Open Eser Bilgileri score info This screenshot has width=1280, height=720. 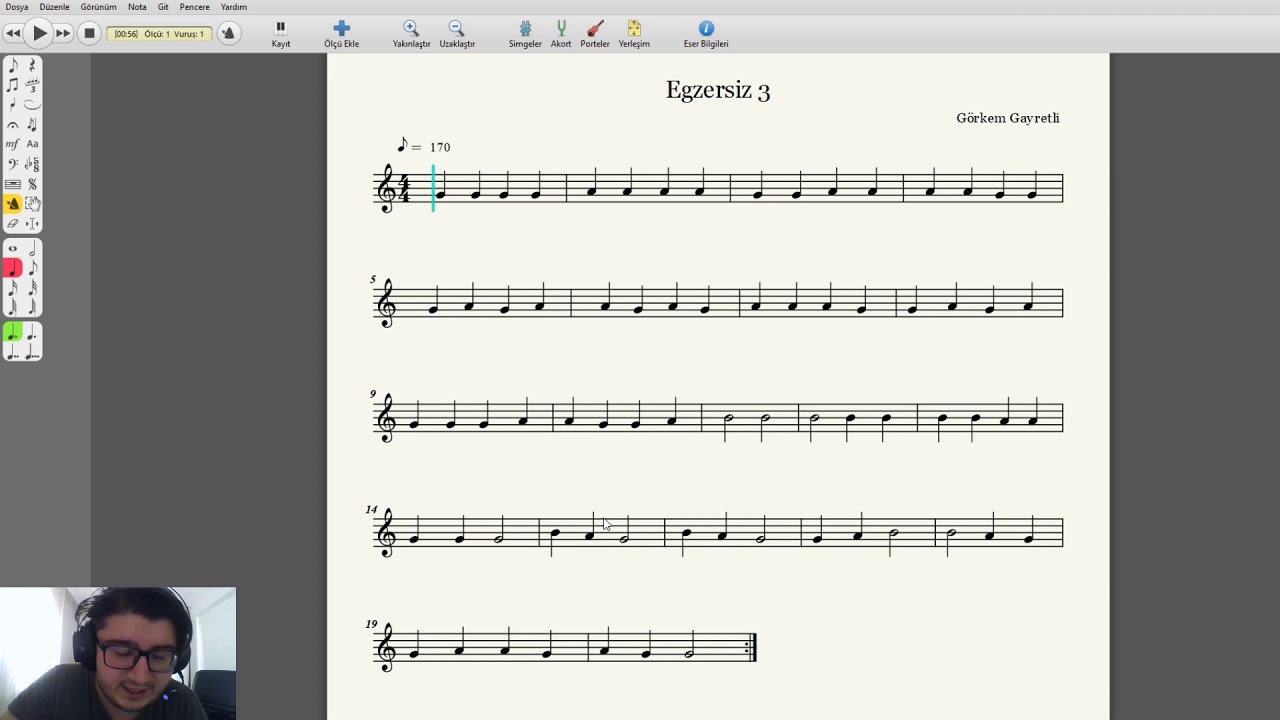[706, 34]
